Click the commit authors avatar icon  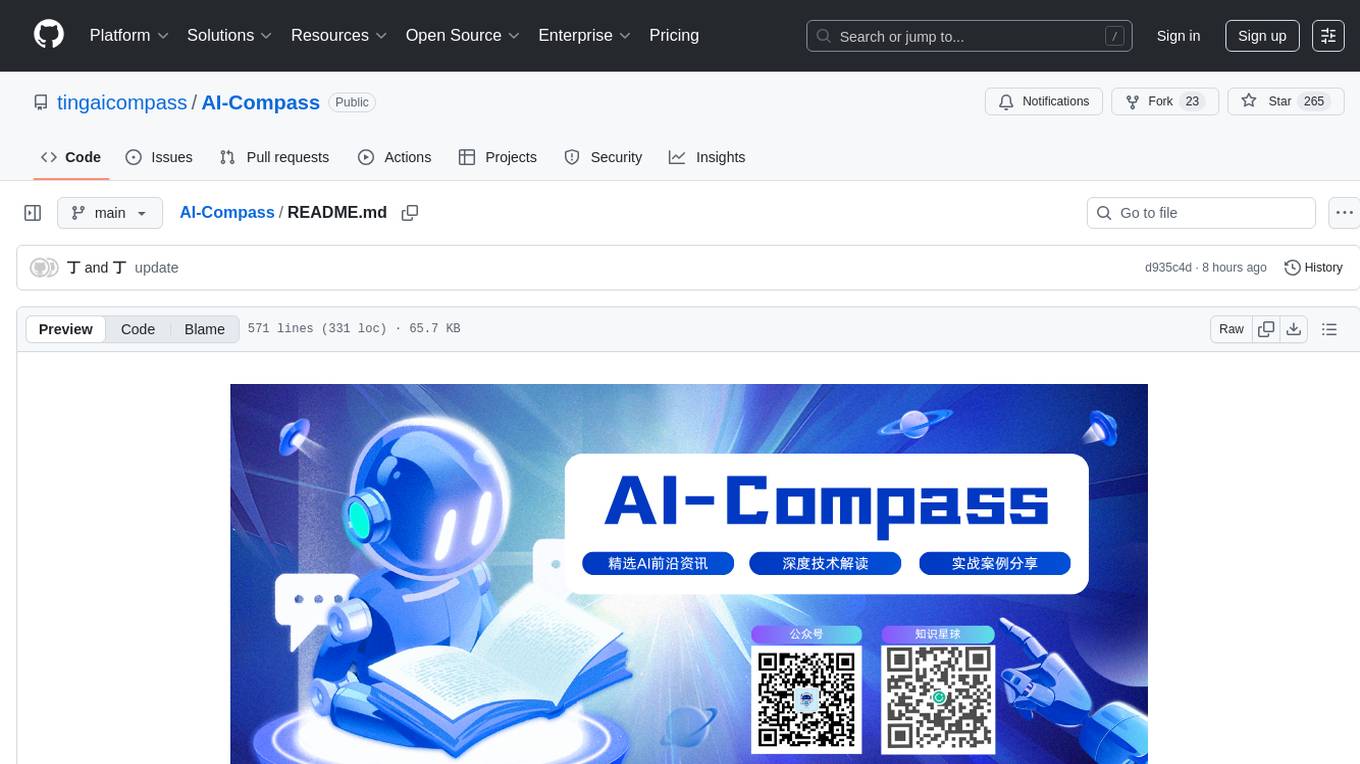[44, 268]
